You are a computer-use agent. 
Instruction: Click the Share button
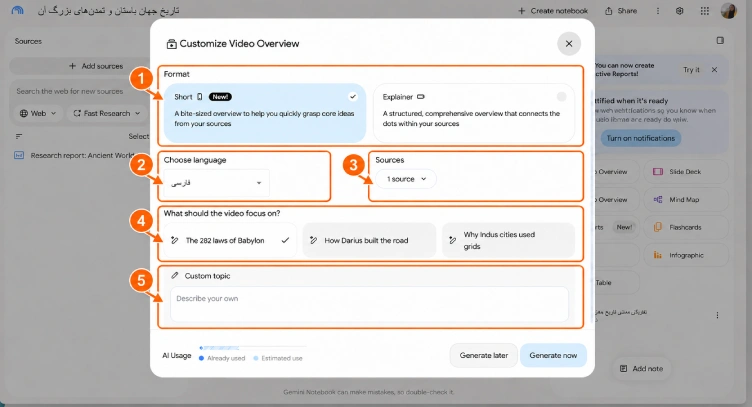(621, 11)
